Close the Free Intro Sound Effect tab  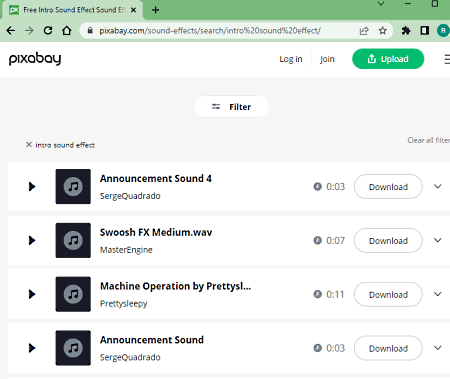tap(133, 10)
